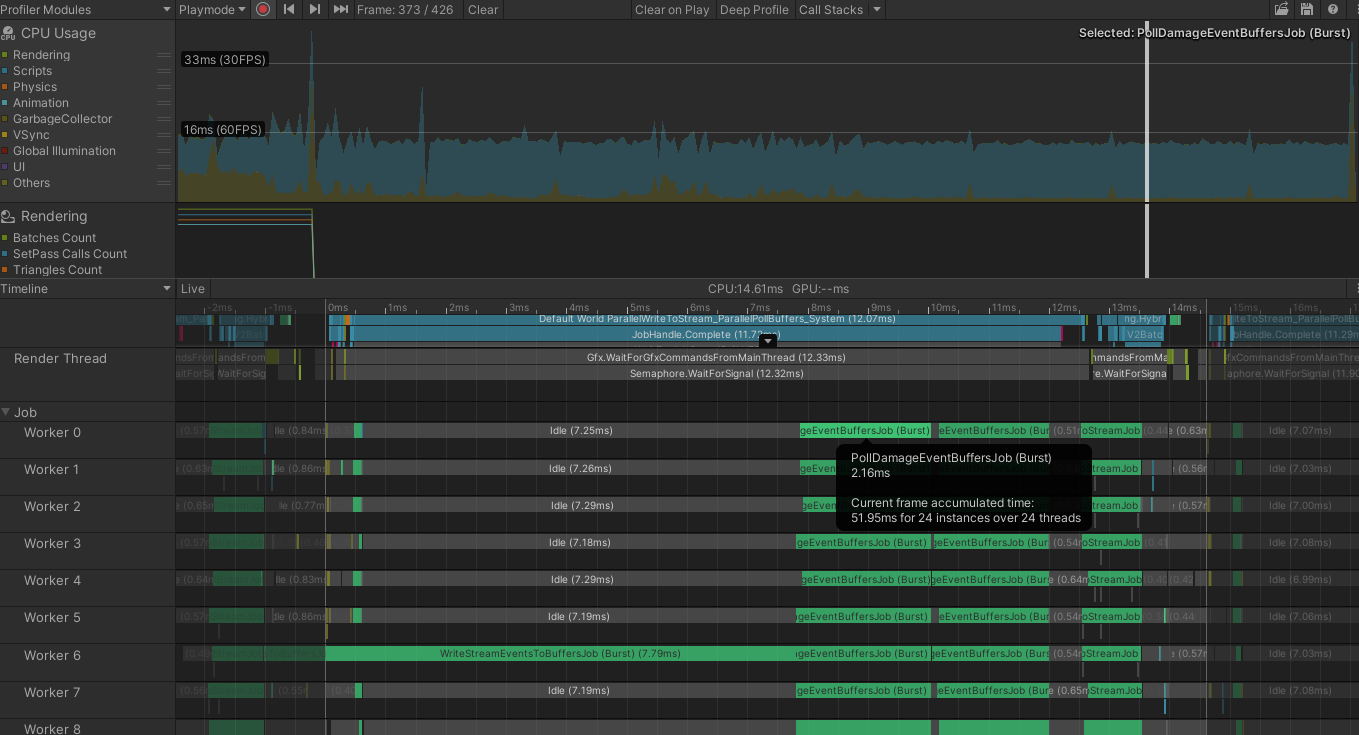
Task: Open a saved profile using the load icon
Action: 1282,9
